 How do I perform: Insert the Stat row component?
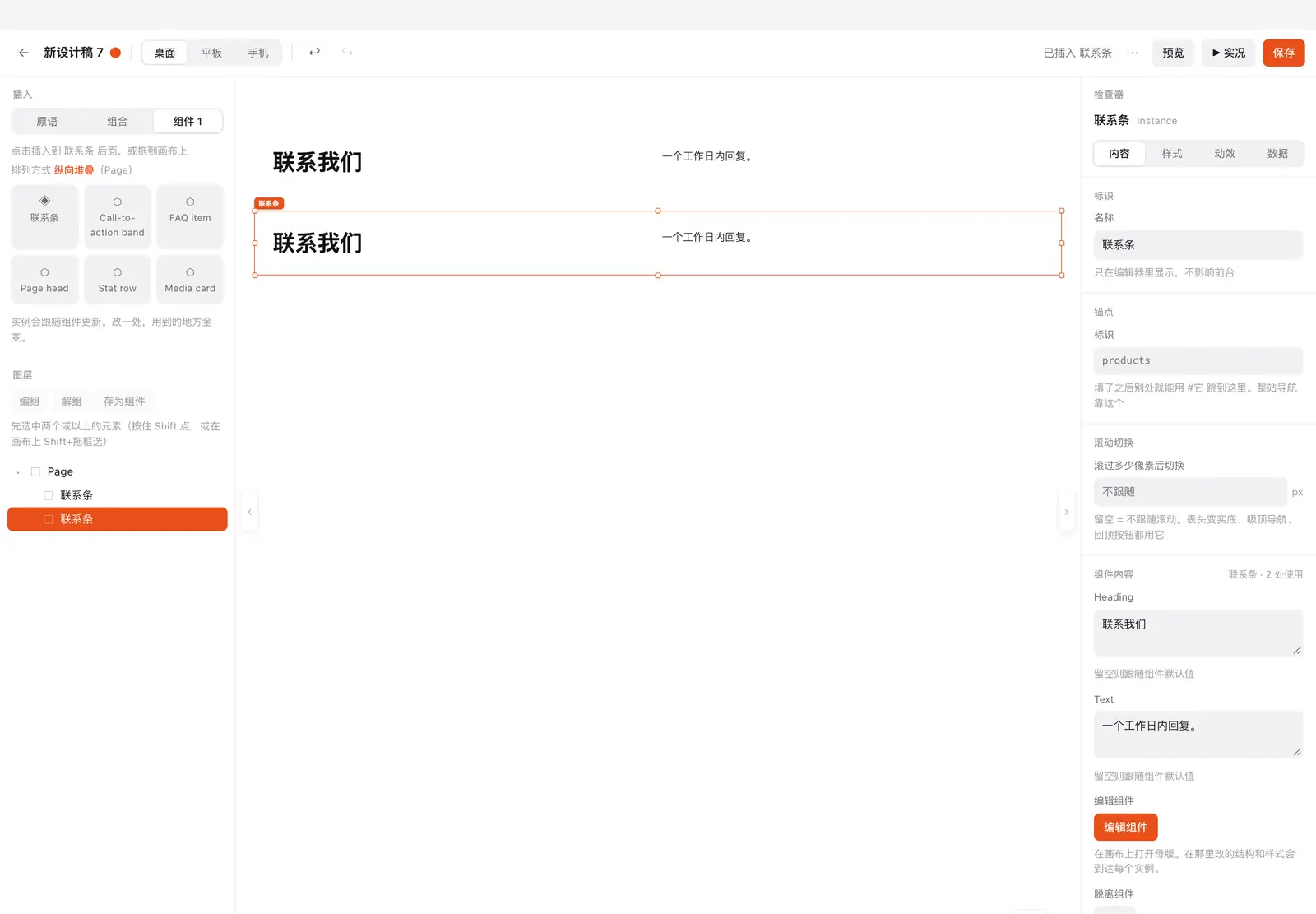tap(118, 280)
